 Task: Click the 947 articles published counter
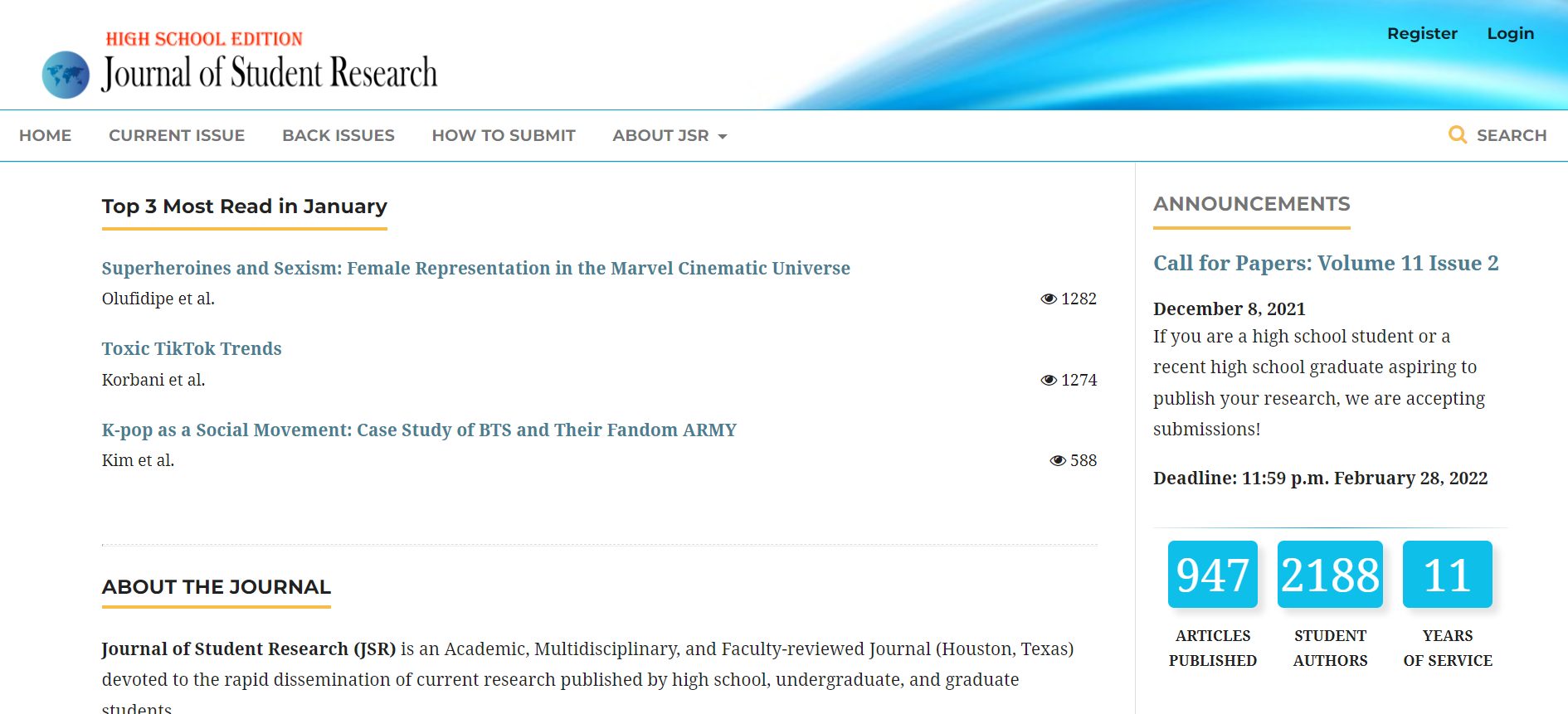tap(1213, 574)
